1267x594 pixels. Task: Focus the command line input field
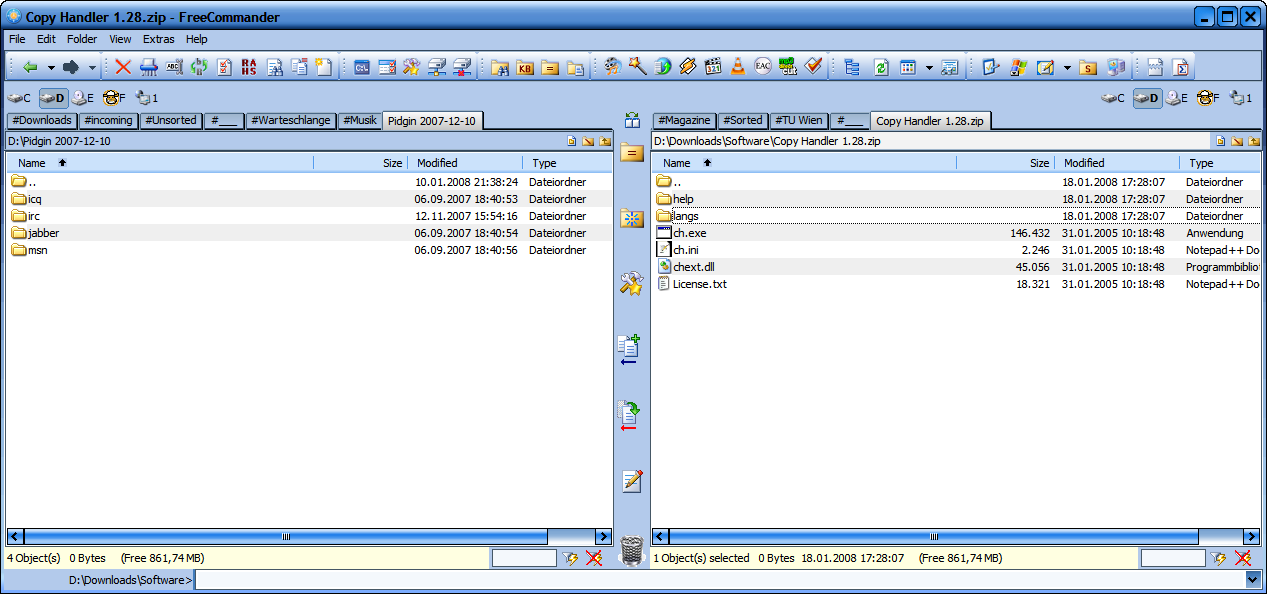720,579
